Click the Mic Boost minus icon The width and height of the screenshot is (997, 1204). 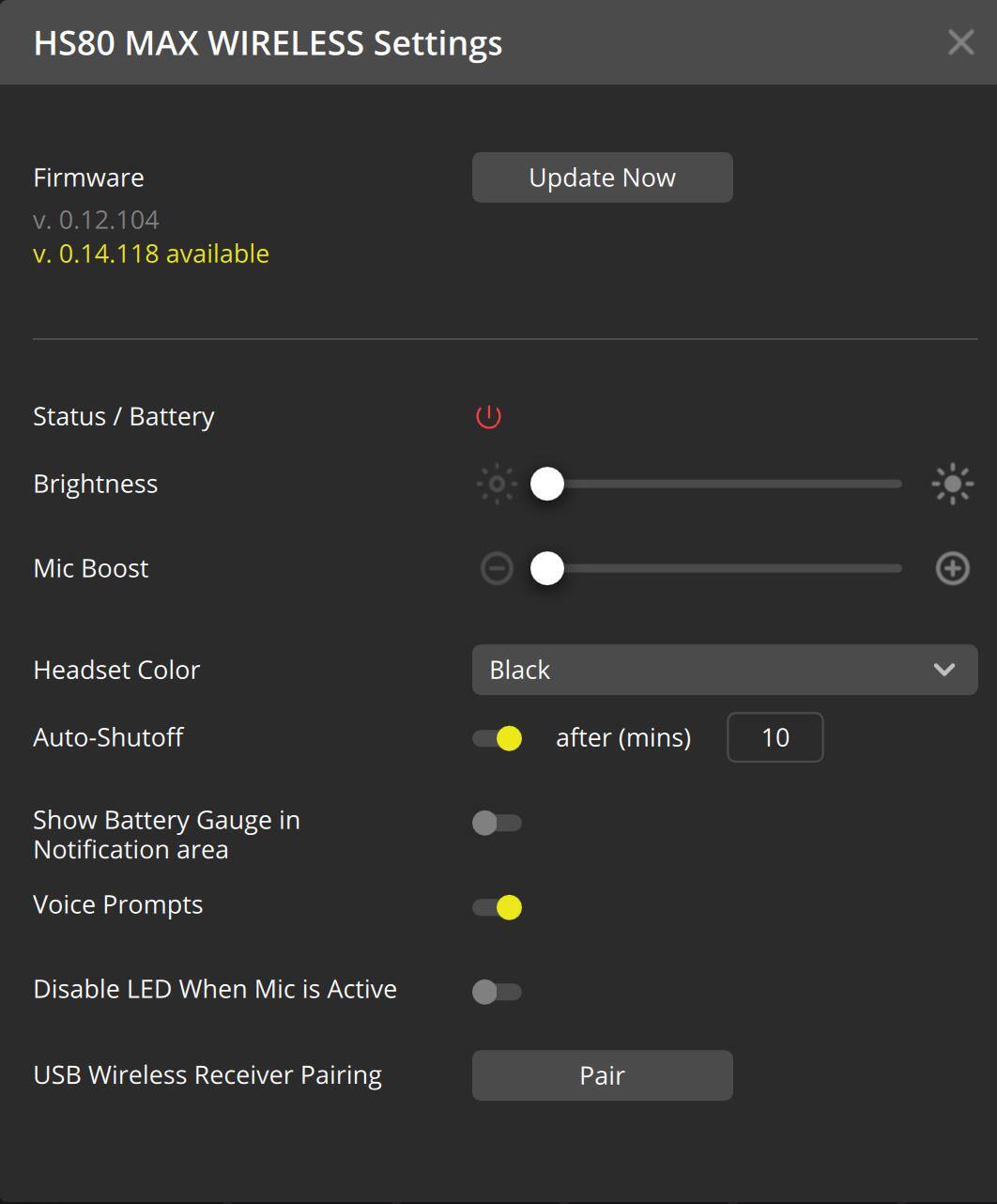click(x=497, y=568)
